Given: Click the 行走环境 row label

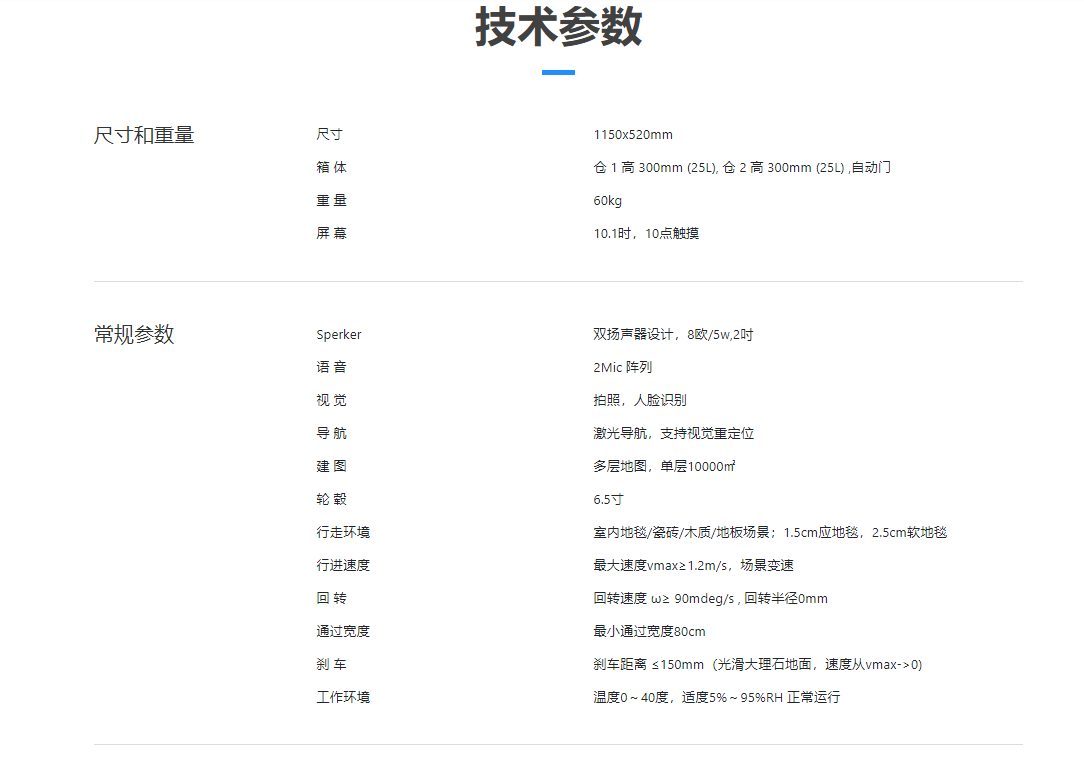Looking at the screenshot, I should [343, 533].
